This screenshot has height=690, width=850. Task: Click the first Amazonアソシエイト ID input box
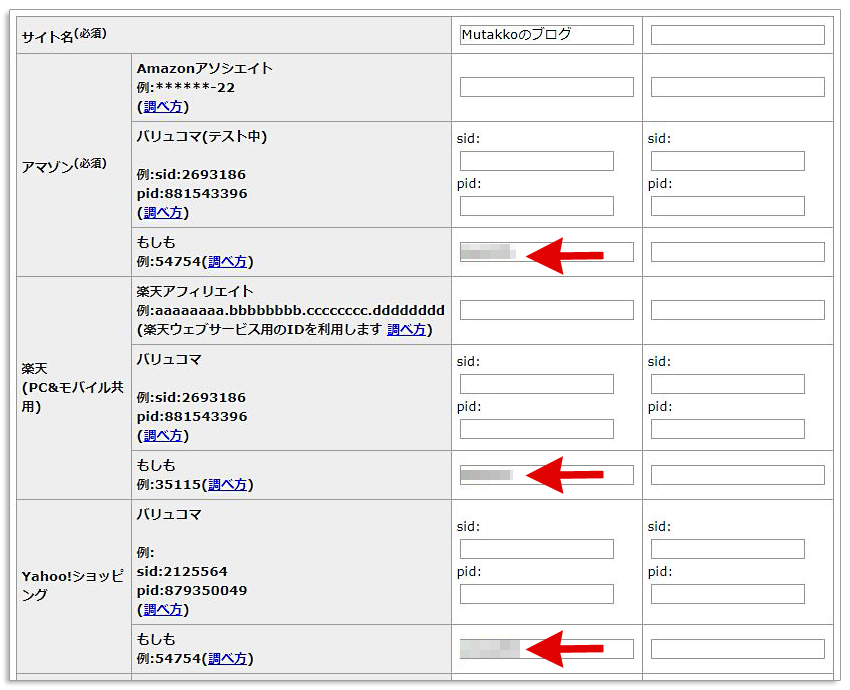pyautogui.click(x=546, y=86)
